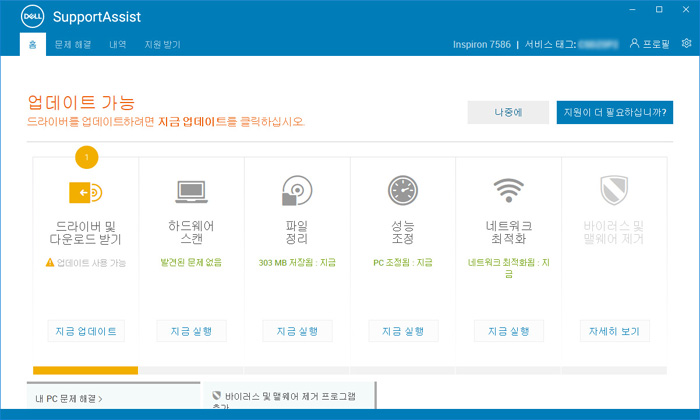Switch to the 문제 해결 tab
The height and width of the screenshot is (420, 700).
coord(75,45)
